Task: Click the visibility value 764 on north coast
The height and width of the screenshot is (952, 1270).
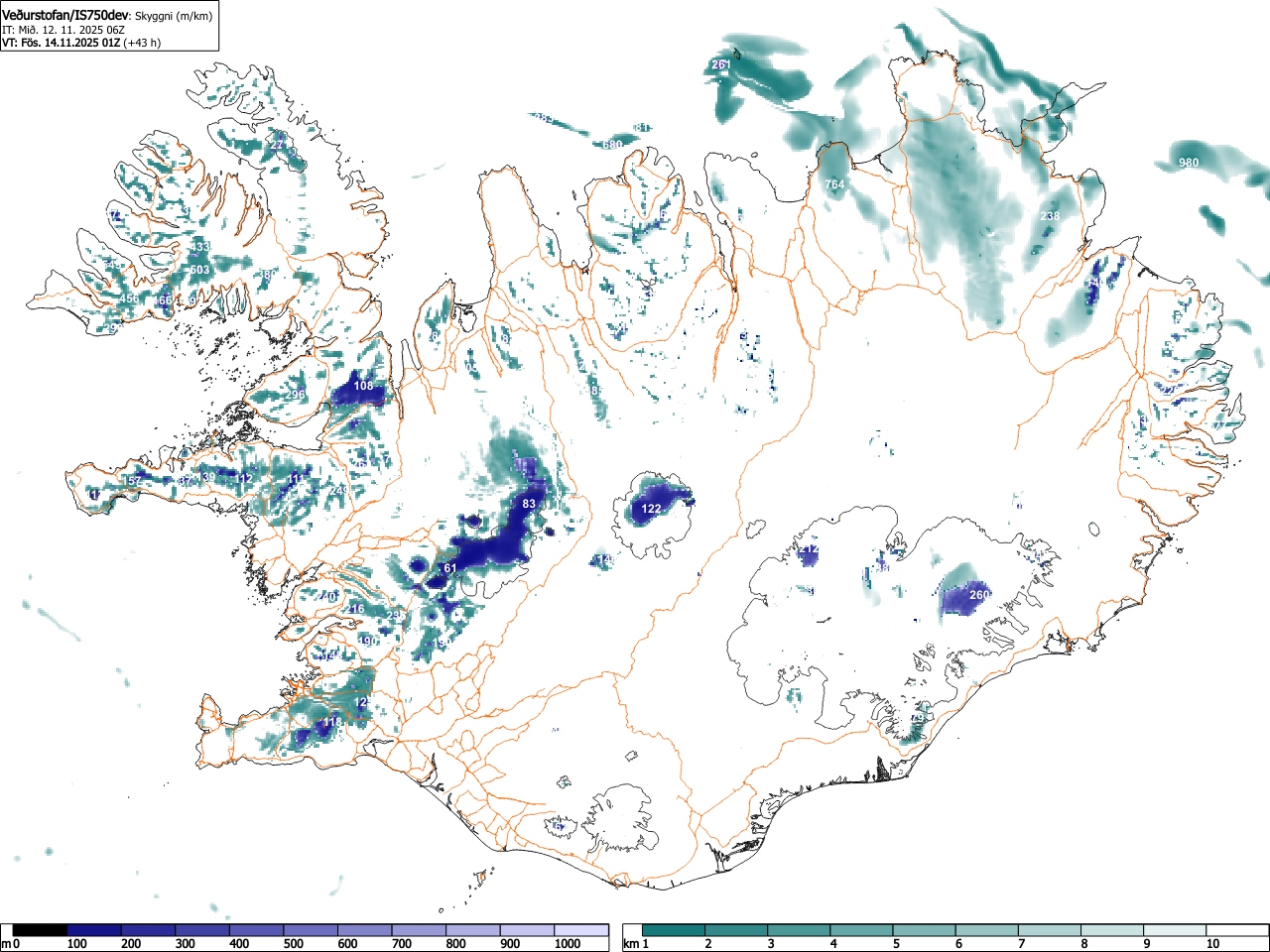Action: (x=834, y=184)
